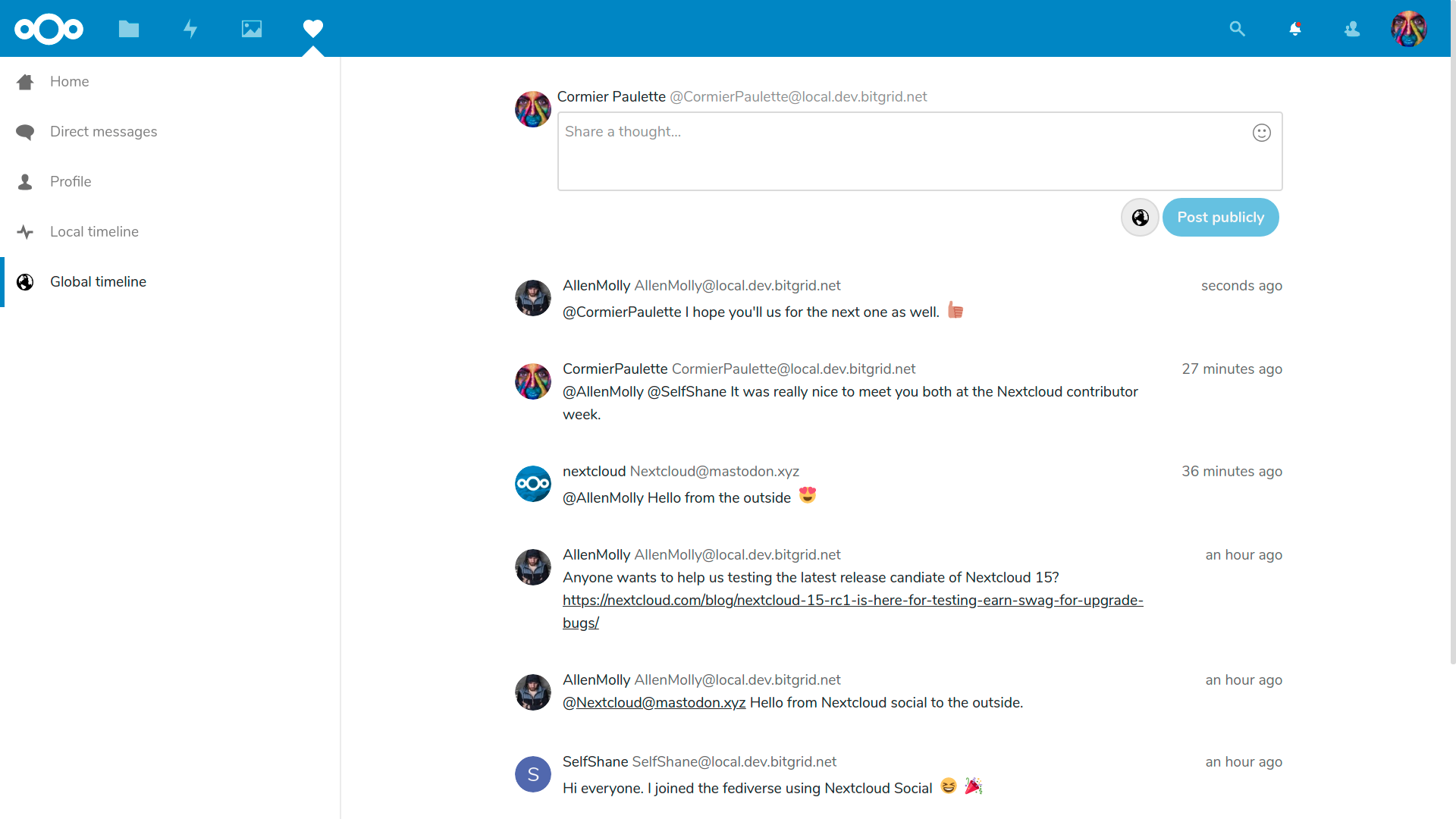Select Global timeline in sidebar
This screenshot has height=819, width=1456.
[98, 281]
